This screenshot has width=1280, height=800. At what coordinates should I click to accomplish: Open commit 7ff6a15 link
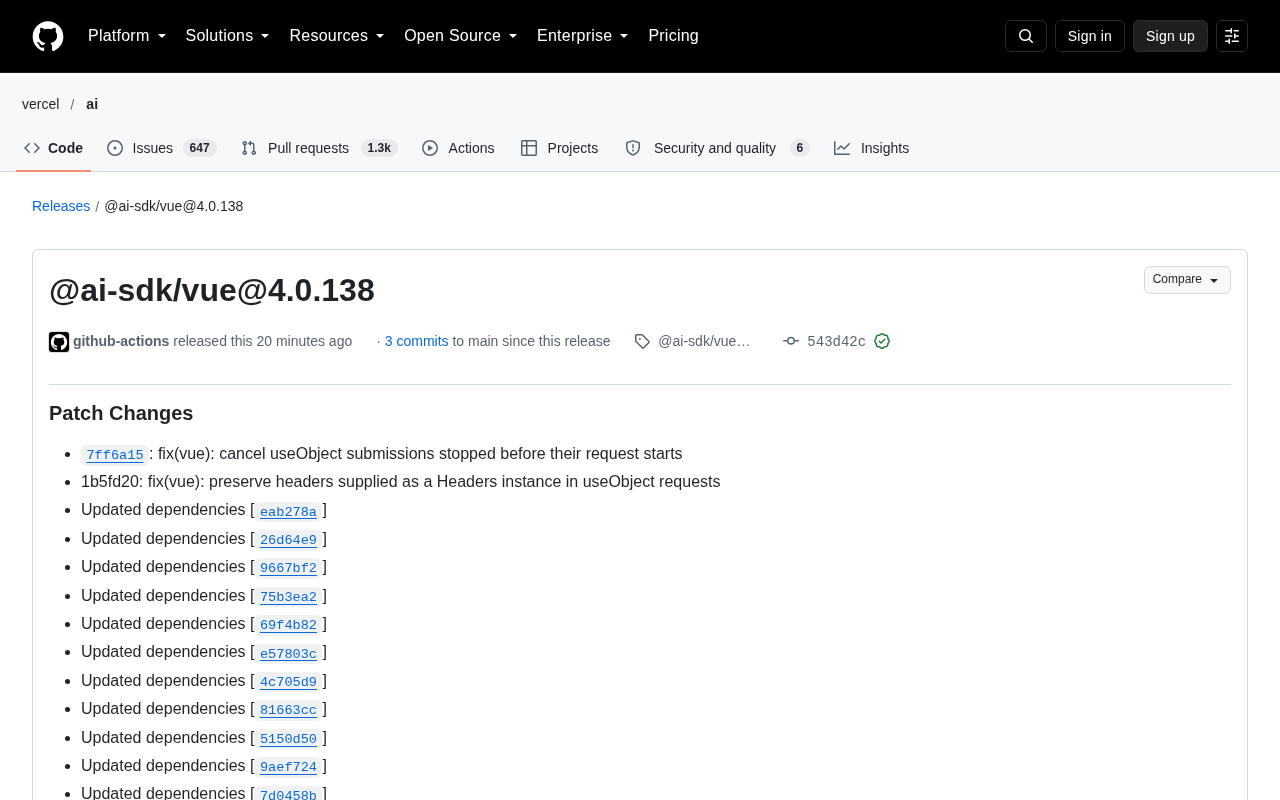click(x=115, y=455)
